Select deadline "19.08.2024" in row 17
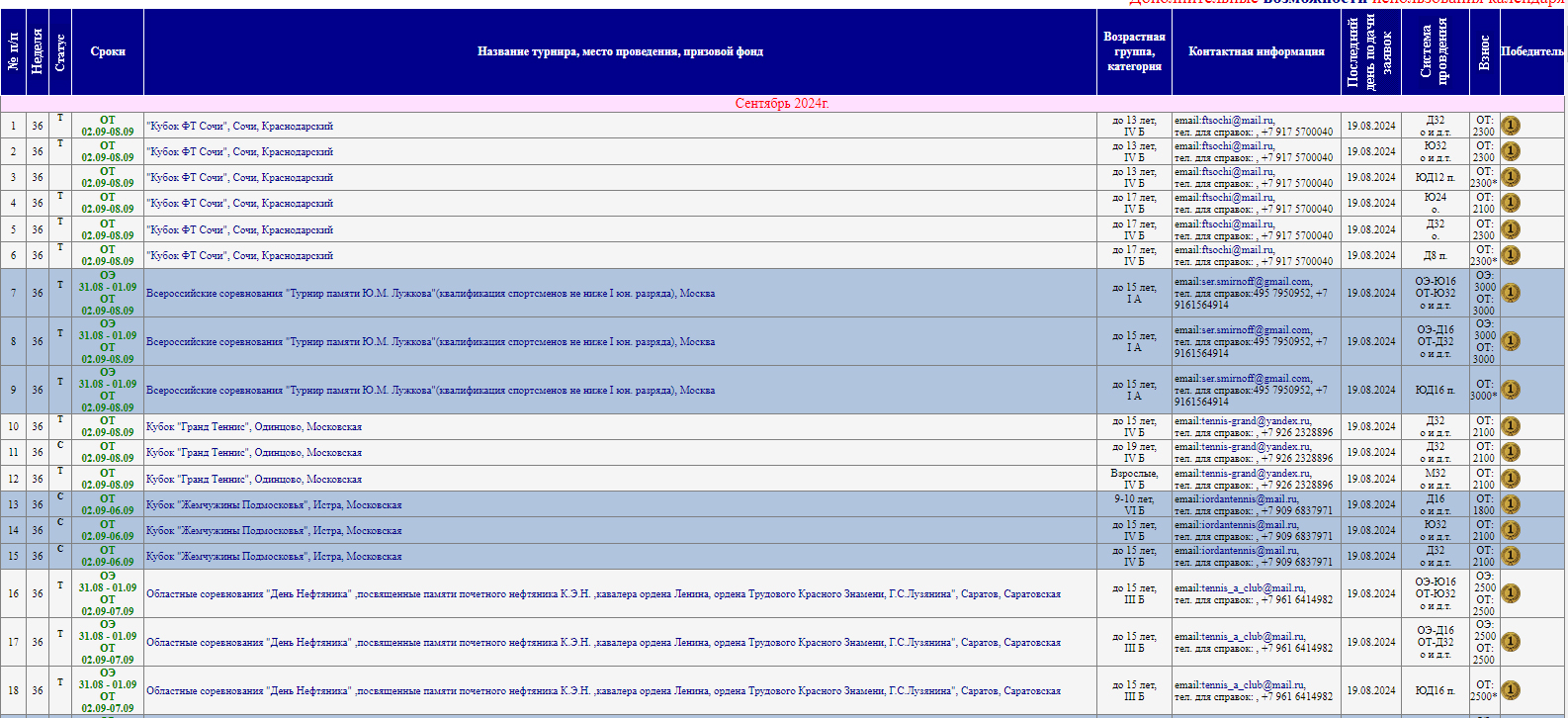 tap(1371, 642)
